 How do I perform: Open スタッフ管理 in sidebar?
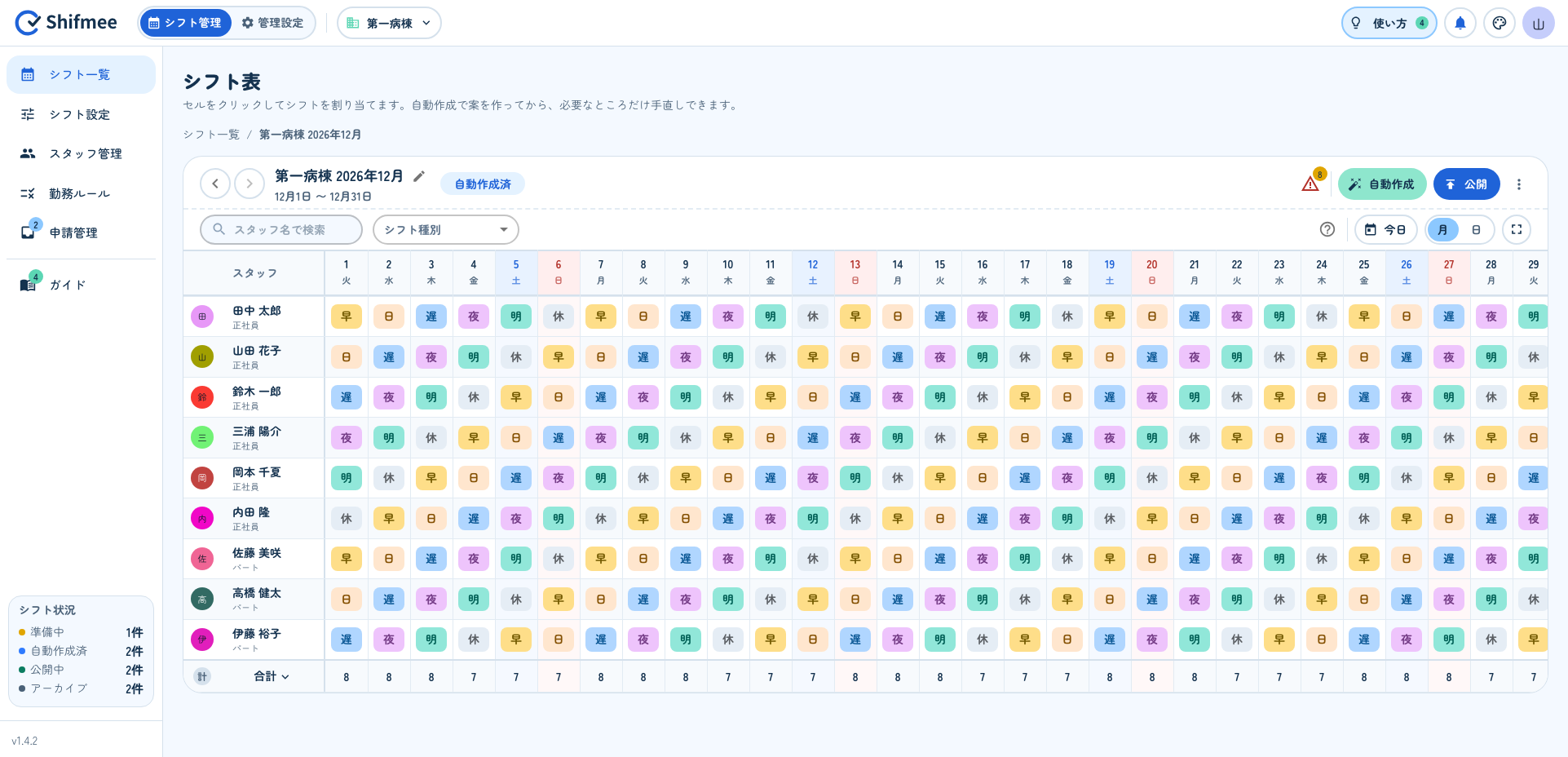pos(81,153)
